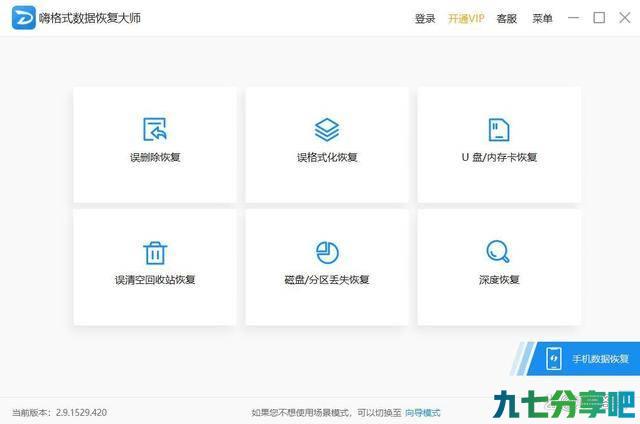
Task: Switch to 向导模式 via link
Action: click(x=423, y=413)
